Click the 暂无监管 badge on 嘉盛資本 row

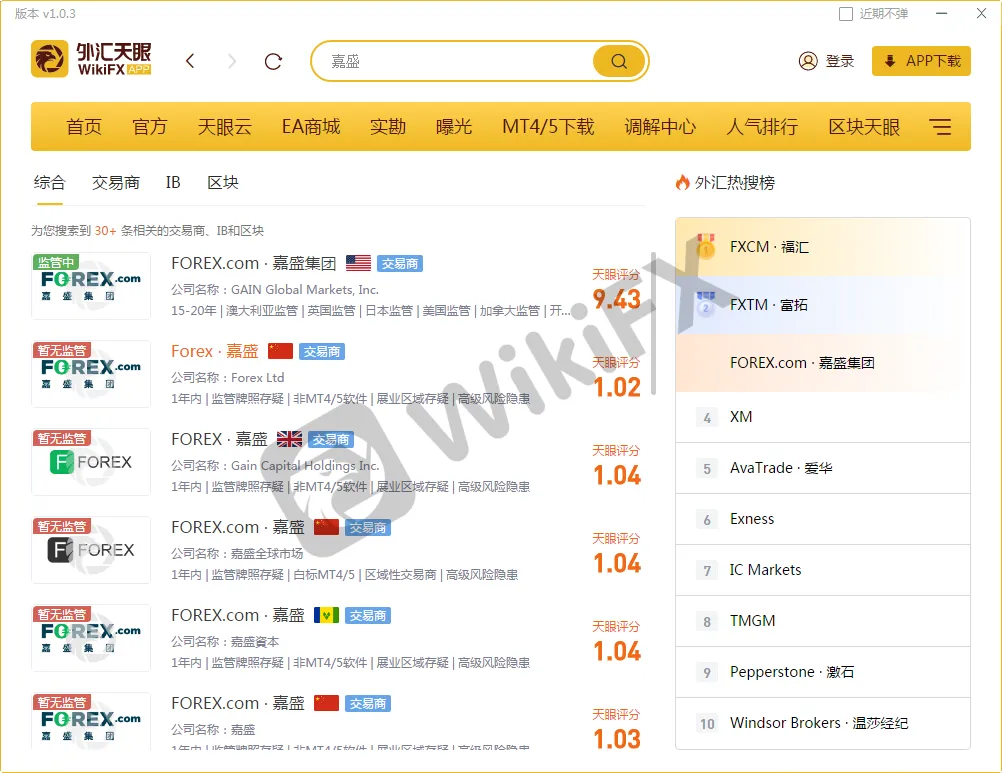[x=61, y=614]
